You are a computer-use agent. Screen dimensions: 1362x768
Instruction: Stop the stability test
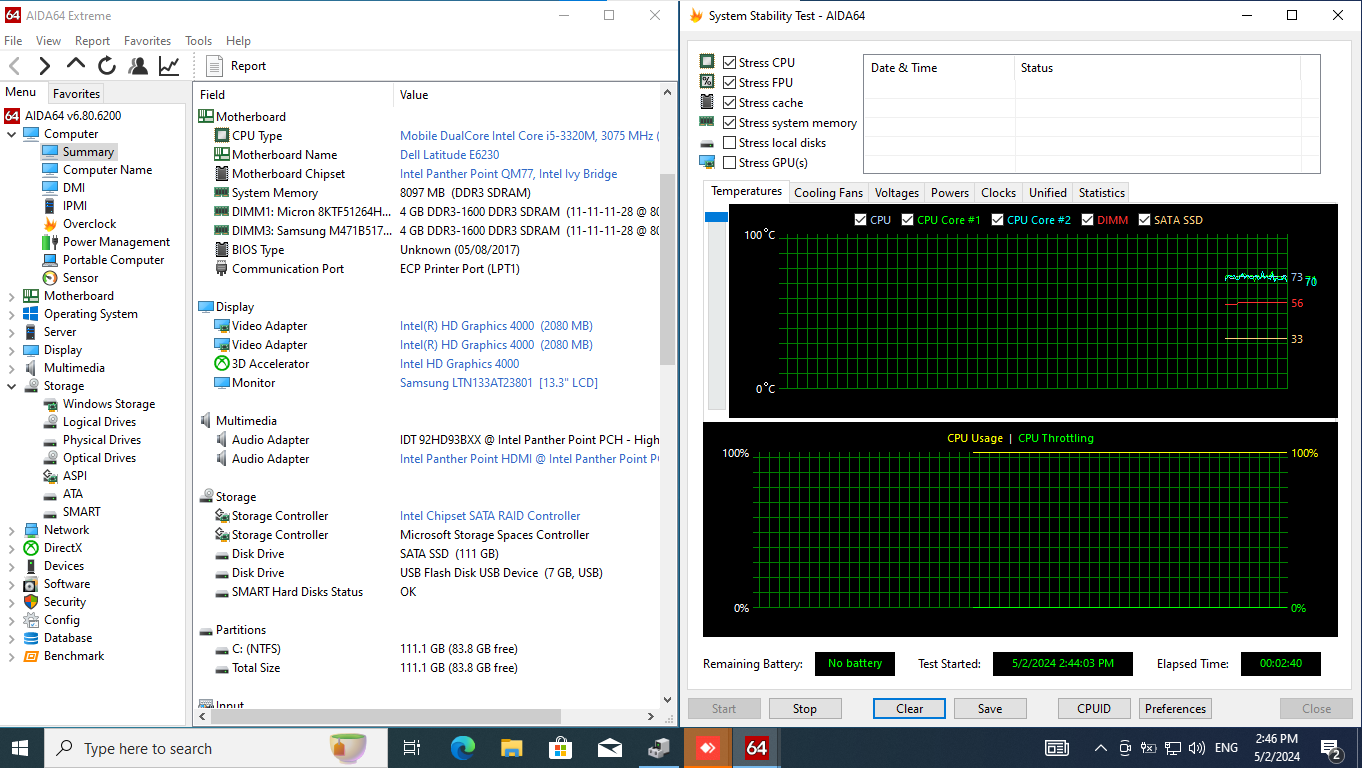point(805,709)
